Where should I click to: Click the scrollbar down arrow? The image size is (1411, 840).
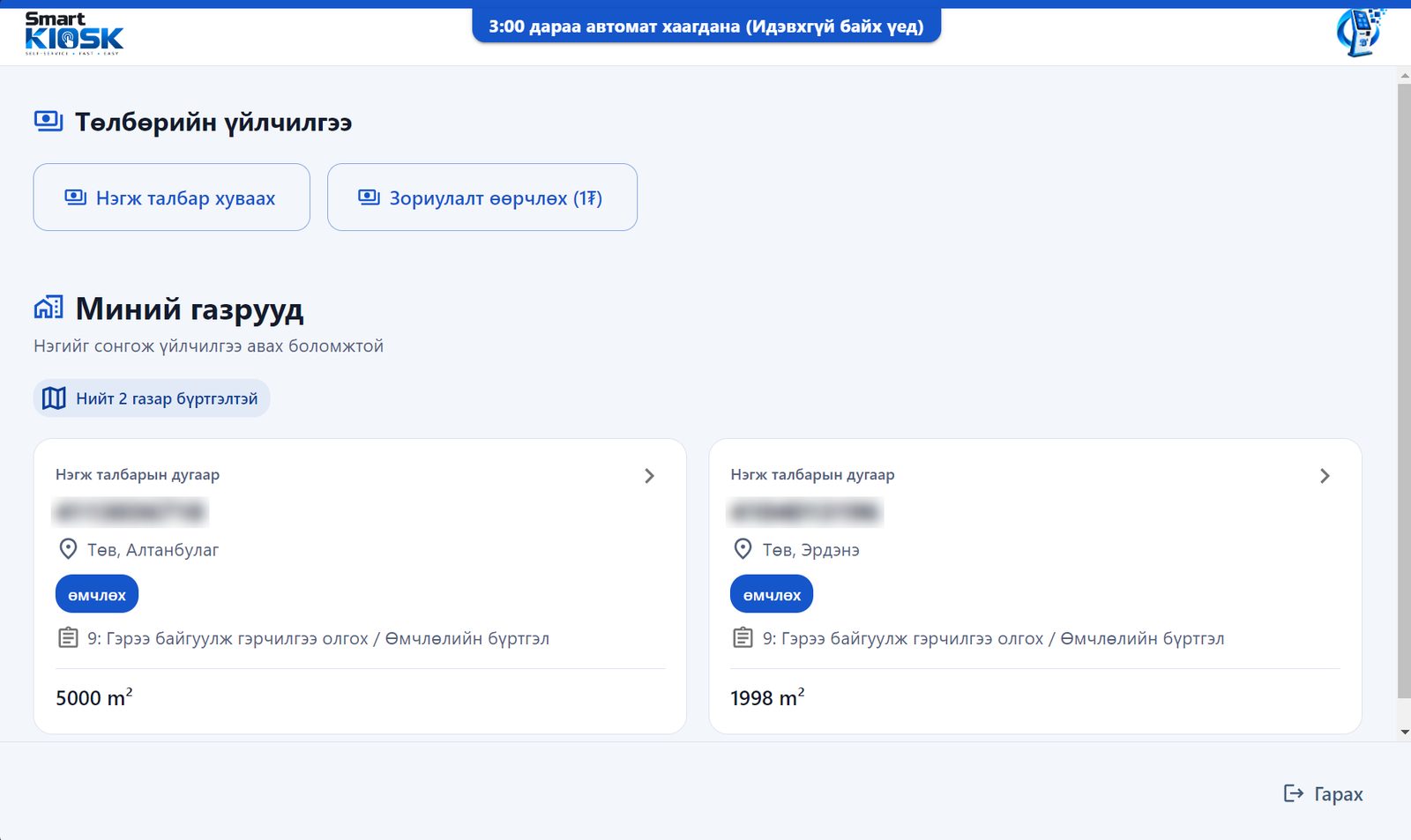click(x=1404, y=732)
